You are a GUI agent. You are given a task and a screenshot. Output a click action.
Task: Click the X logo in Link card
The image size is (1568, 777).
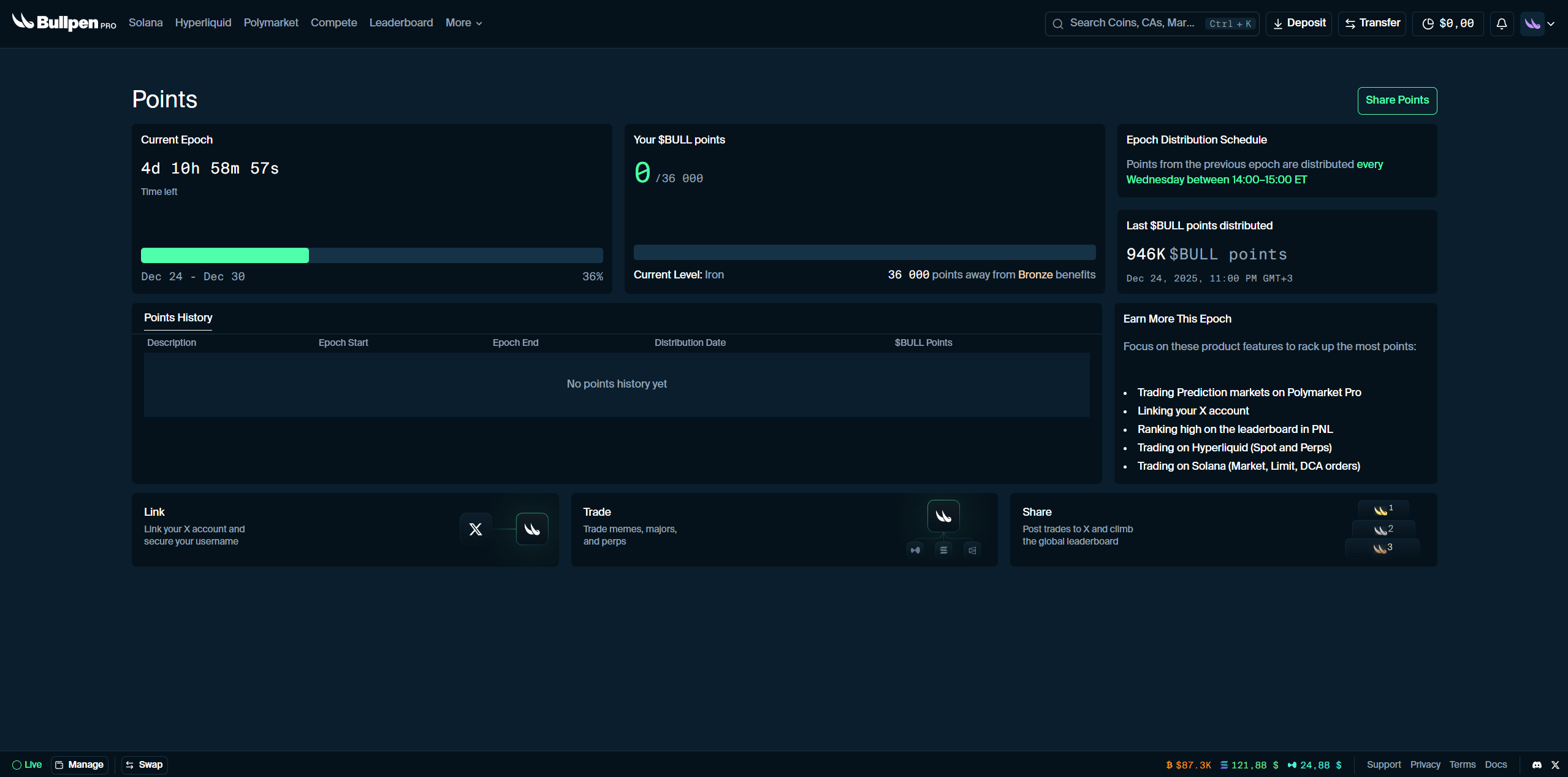[x=476, y=529]
